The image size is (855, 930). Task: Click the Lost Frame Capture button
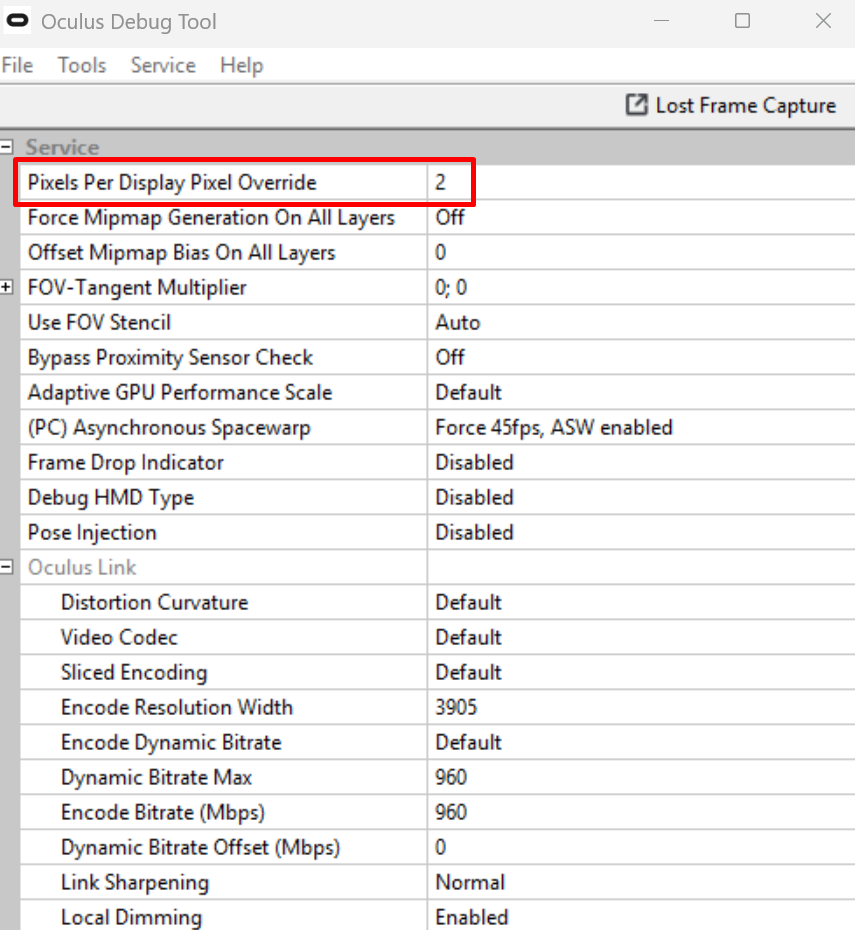[x=731, y=106]
